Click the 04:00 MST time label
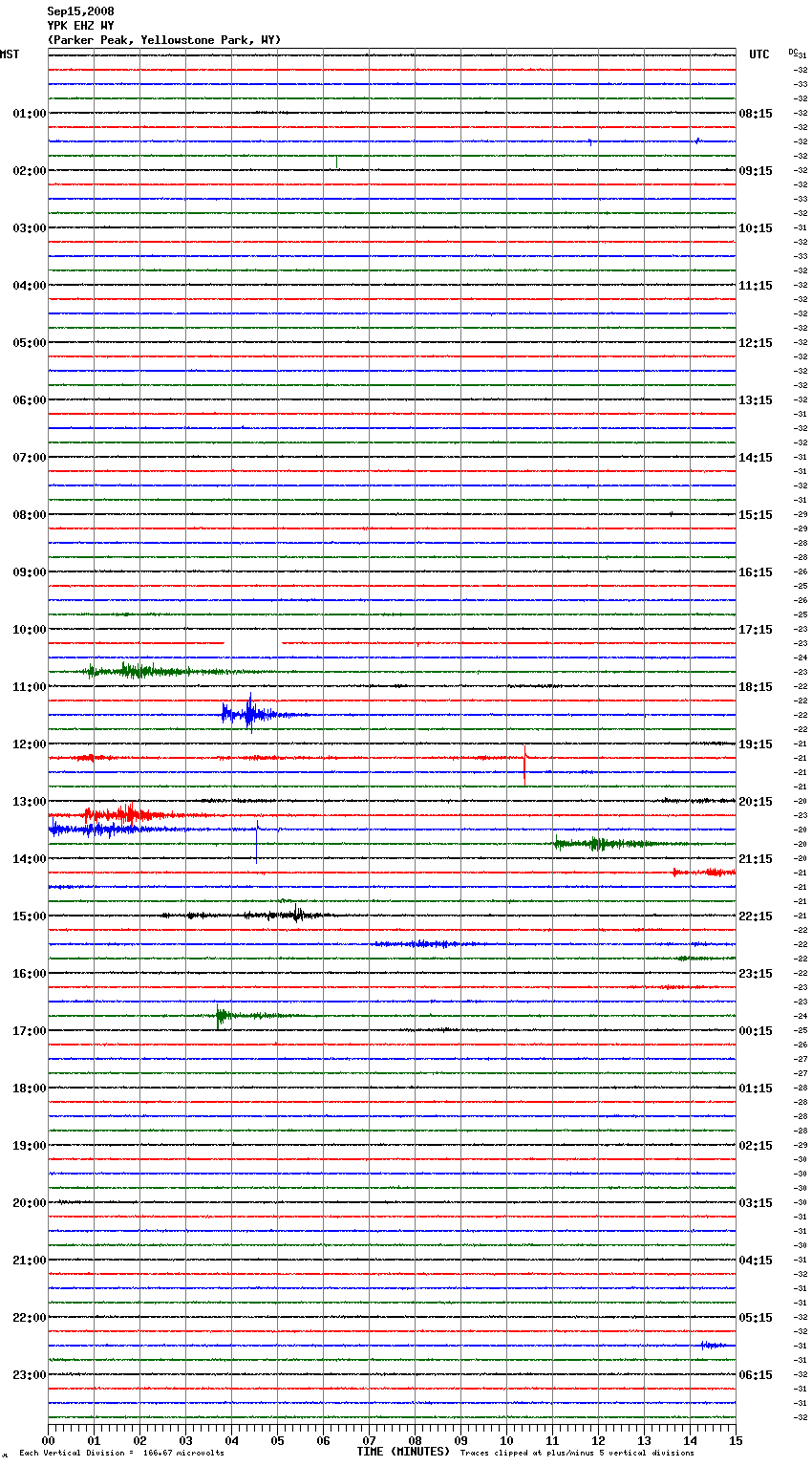The width and height of the screenshot is (812, 1466). [29, 286]
